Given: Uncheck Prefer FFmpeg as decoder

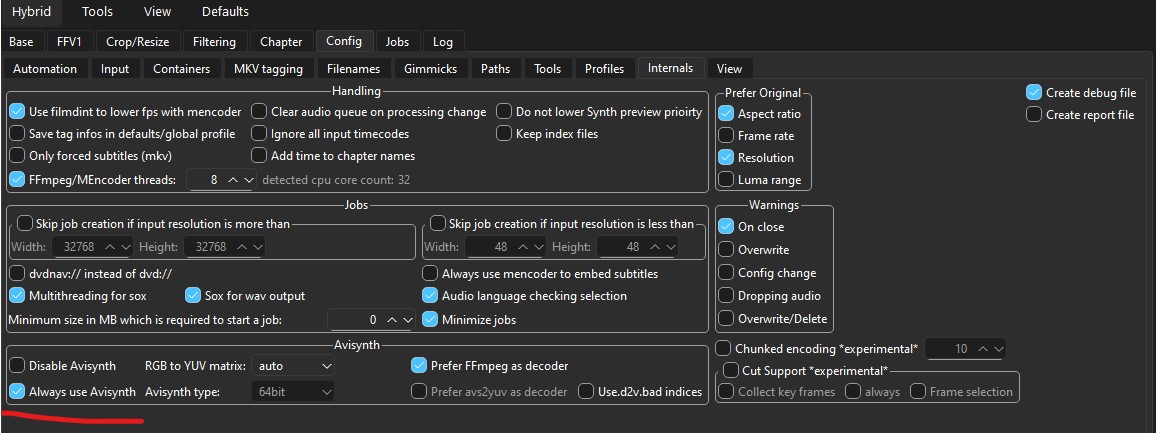Looking at the screenshot, I should tap(420, 366).
